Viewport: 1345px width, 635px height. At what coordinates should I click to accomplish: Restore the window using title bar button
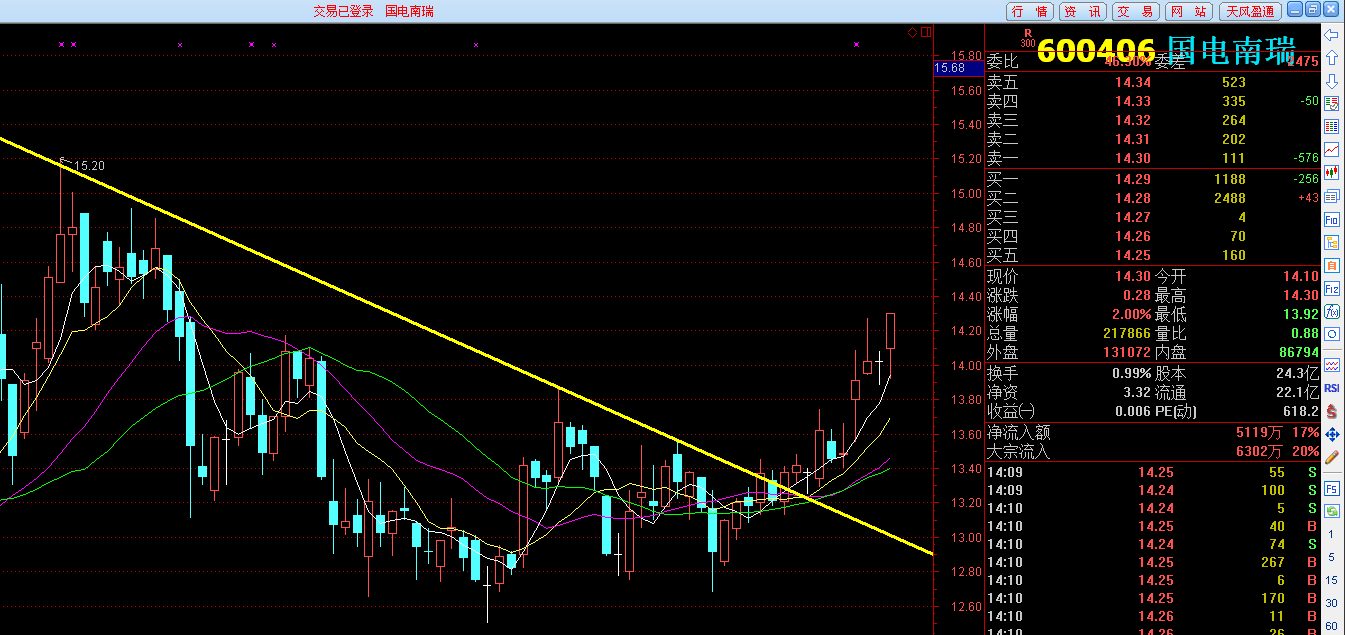(1314, 9)
